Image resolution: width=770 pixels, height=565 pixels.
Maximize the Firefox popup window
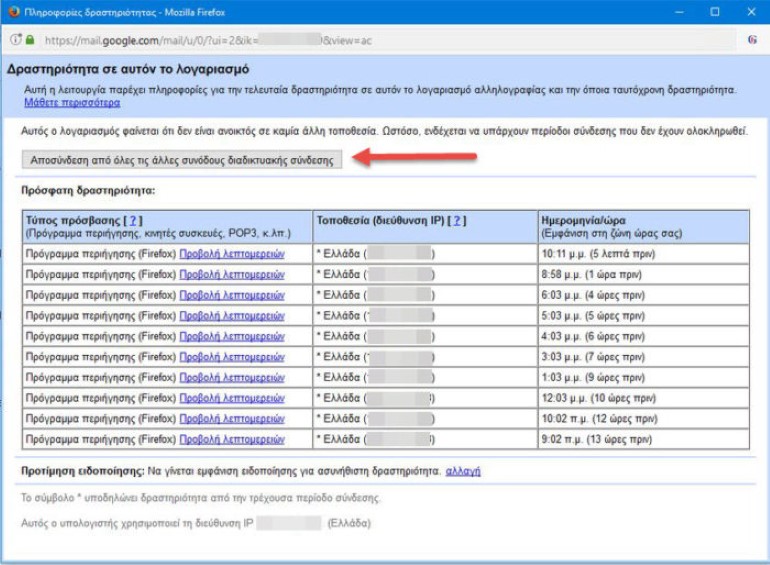pos(714,12)
